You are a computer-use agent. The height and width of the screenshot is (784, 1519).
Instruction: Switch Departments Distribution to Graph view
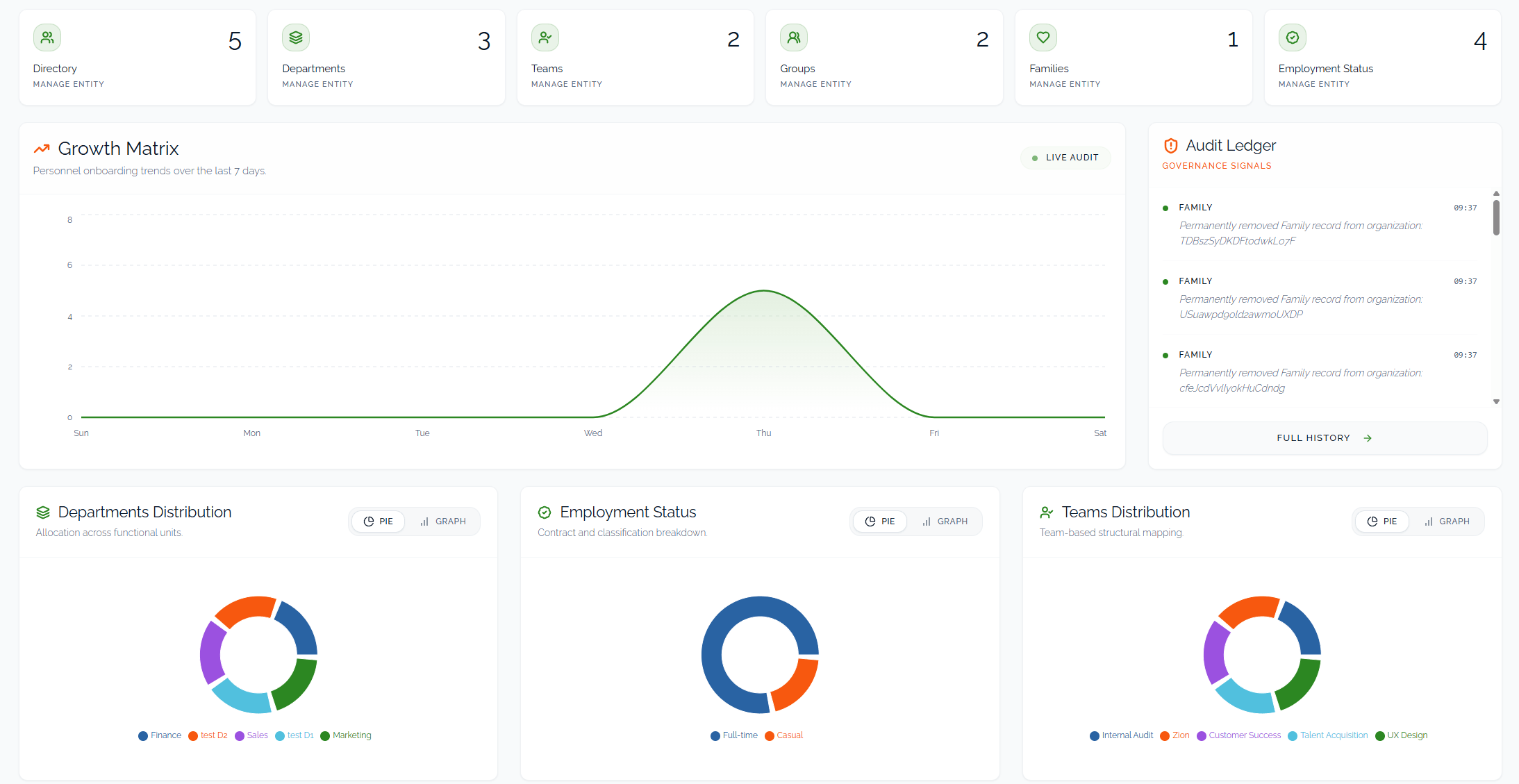click(x=443, y=522)
